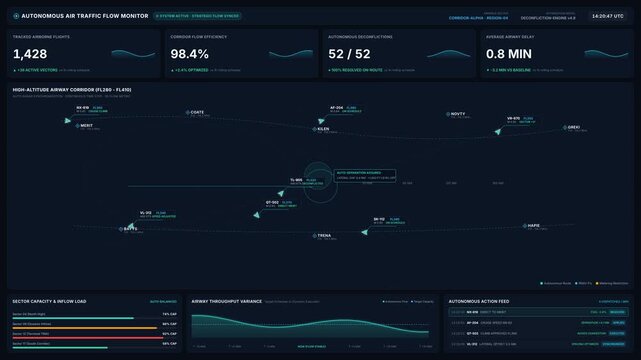This screenshot has width=641, height=360.
Task: Click the Now Flow Stable axis label
Action: coord(312,347)
